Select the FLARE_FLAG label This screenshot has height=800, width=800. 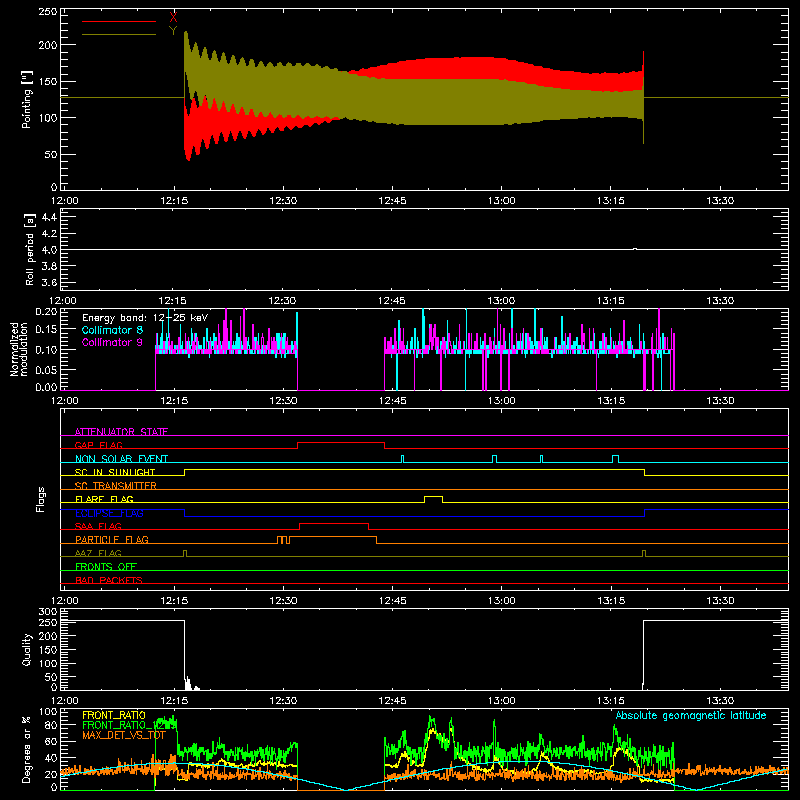(104, 499)
